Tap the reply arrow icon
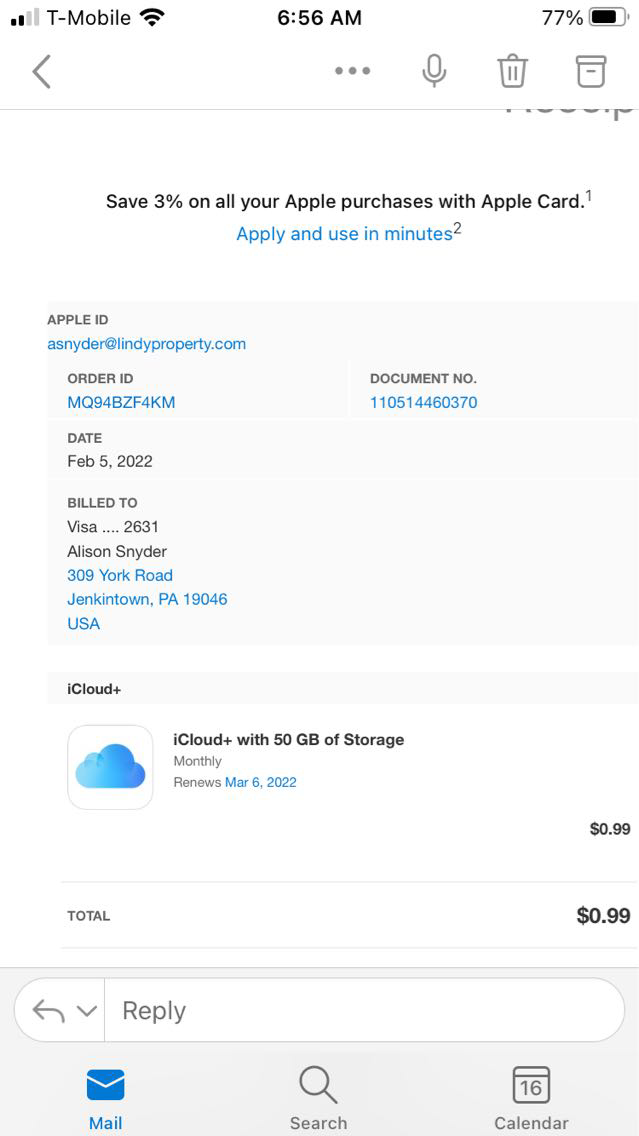This screenshot has height=1136, width=639. click(48, 1010)
